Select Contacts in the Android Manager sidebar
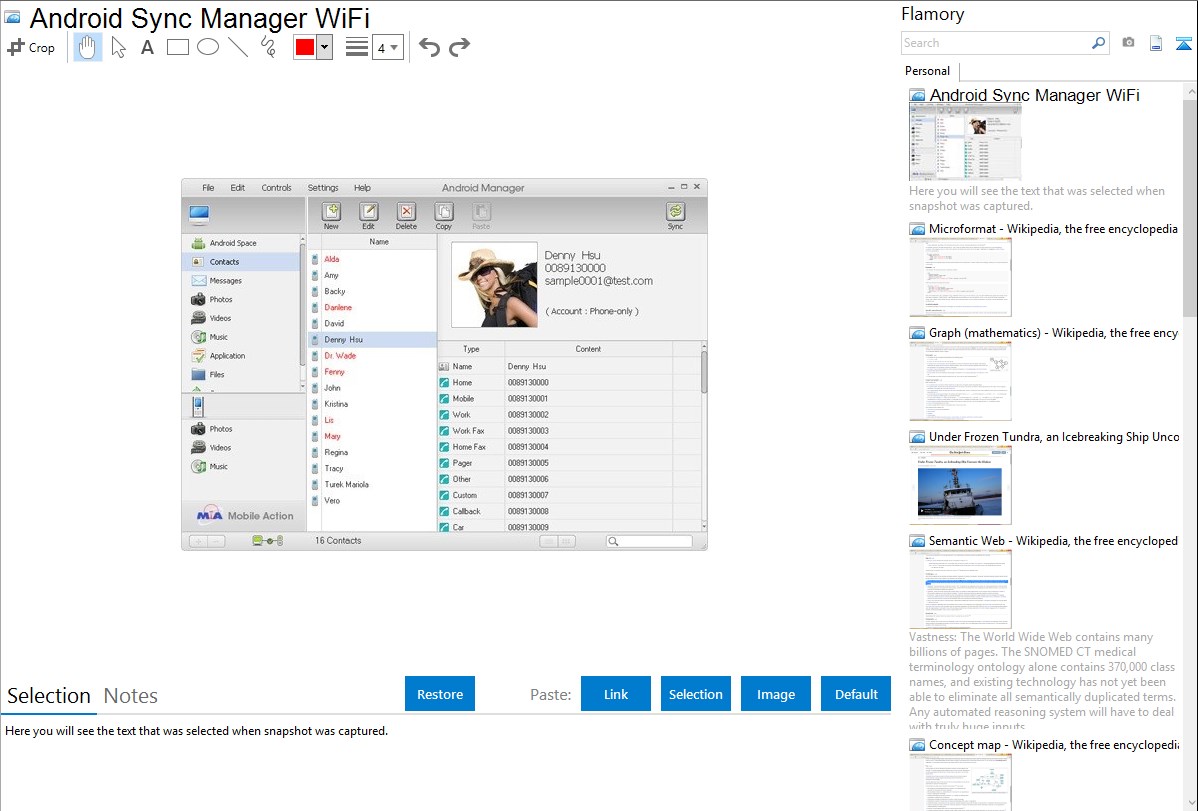This screenshot has height=811, width=1198. click(x=243, y=262)
